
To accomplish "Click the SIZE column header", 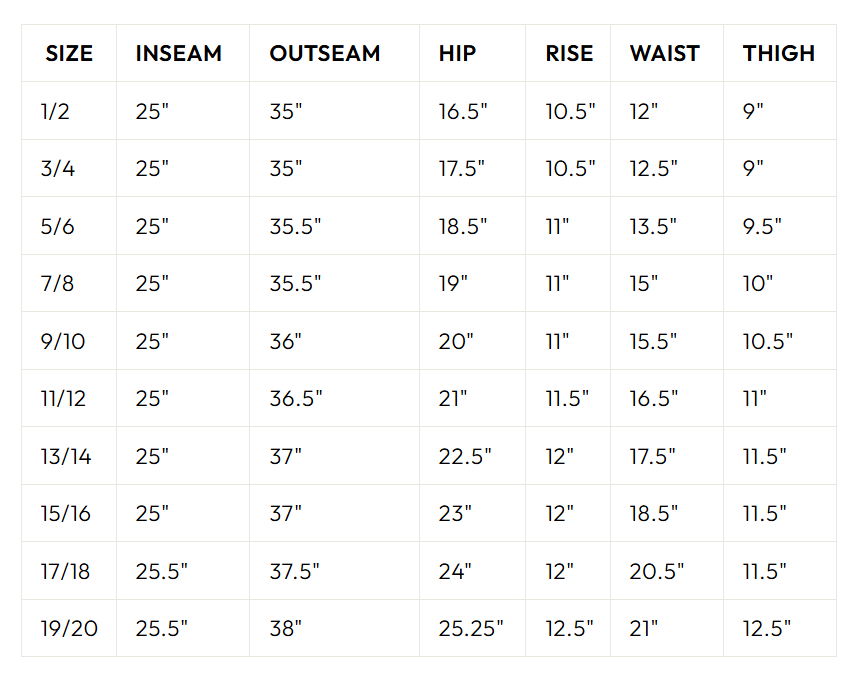I will 69,54.
